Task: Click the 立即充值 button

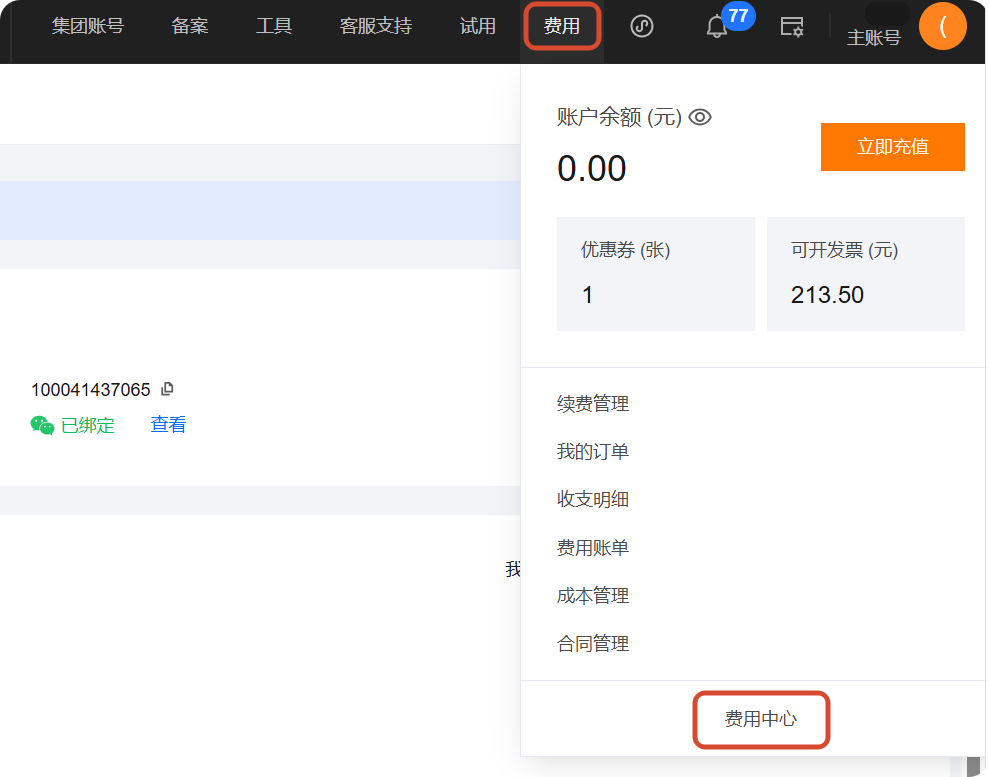Action: coord(892,147)
